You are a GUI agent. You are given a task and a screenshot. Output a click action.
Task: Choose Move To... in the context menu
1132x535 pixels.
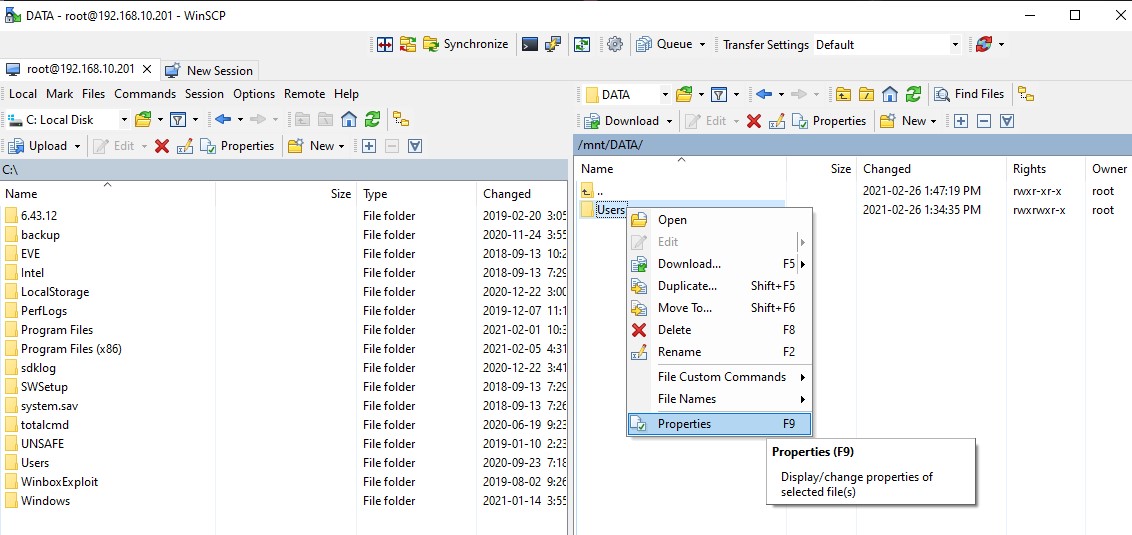tap(719, 308)
